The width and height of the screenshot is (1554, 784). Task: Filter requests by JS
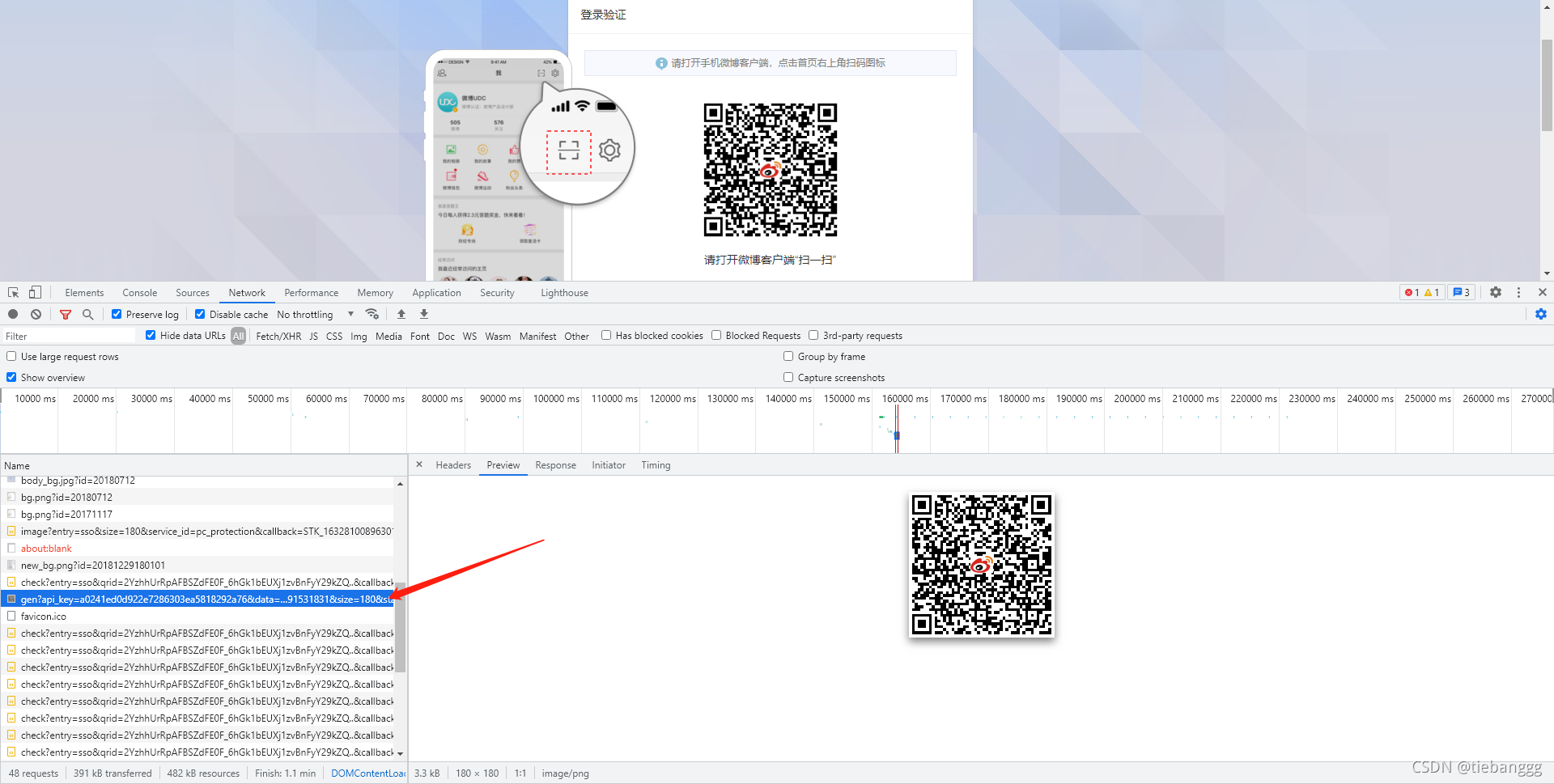[x=313, y=337]
